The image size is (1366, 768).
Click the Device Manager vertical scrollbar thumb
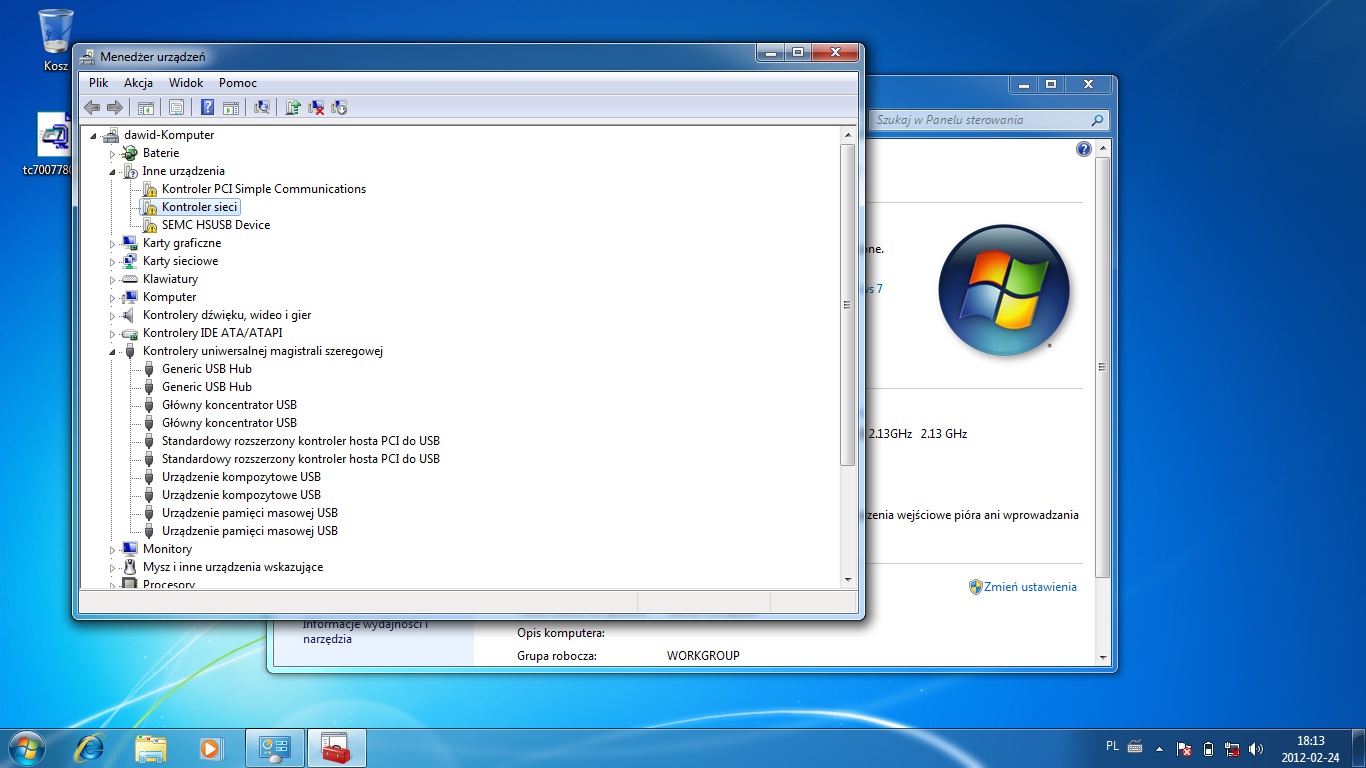(848, 305)
